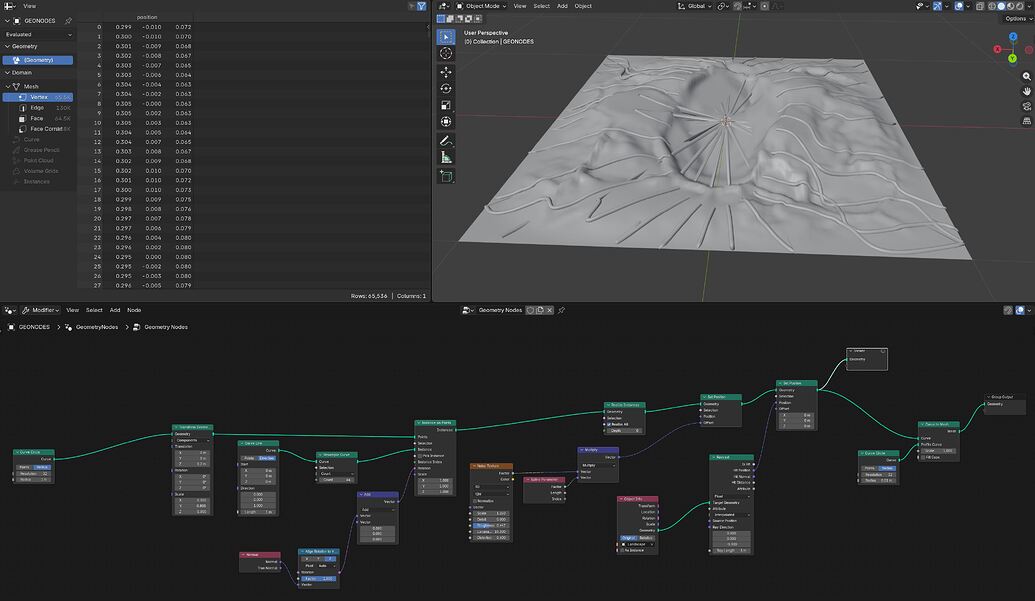Select the Annotate tool in viewport toolbar
The image size is (1035, 601).
(x=446, y=141)
